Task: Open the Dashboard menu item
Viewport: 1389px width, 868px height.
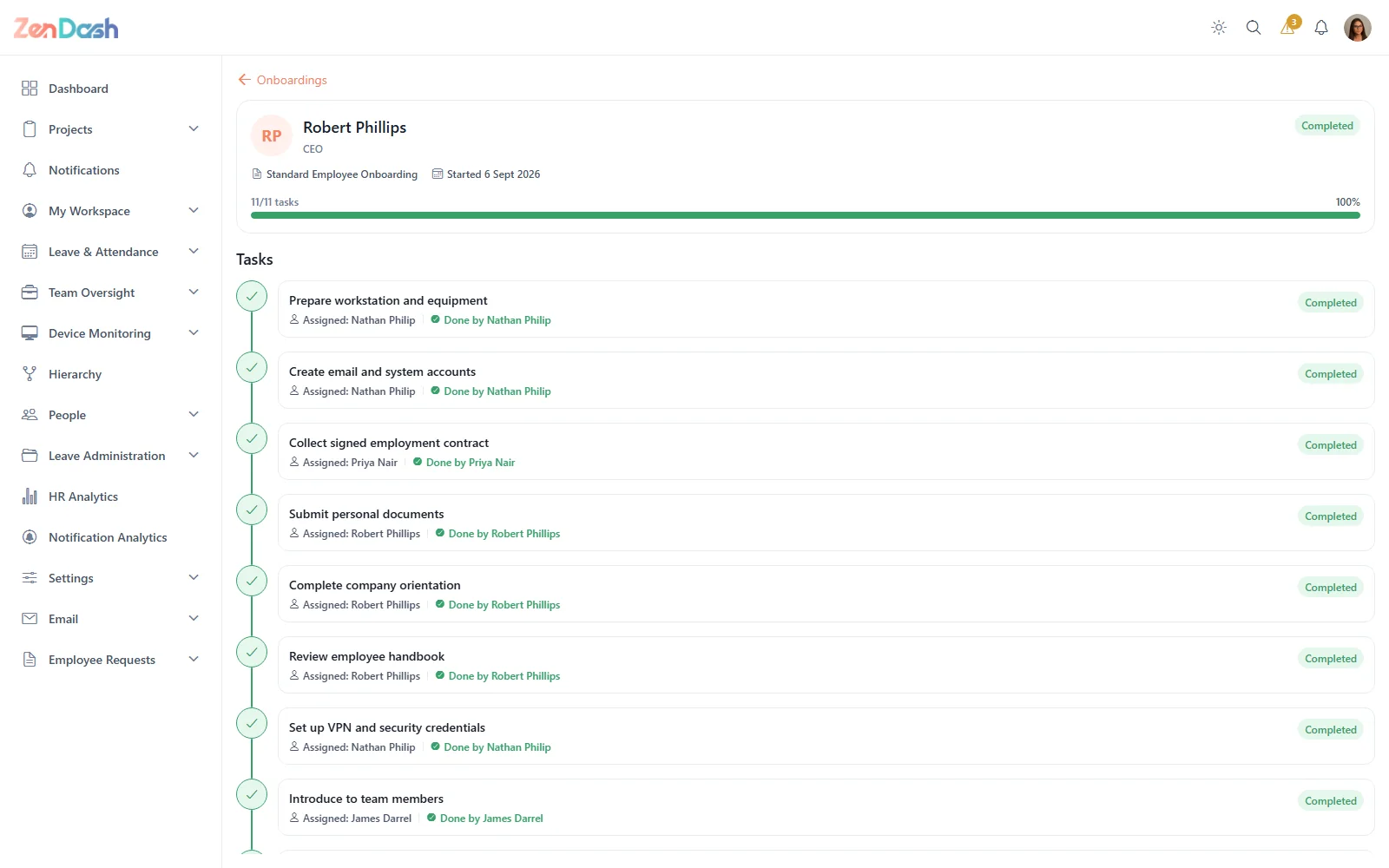Action: (x=111, y=89)
